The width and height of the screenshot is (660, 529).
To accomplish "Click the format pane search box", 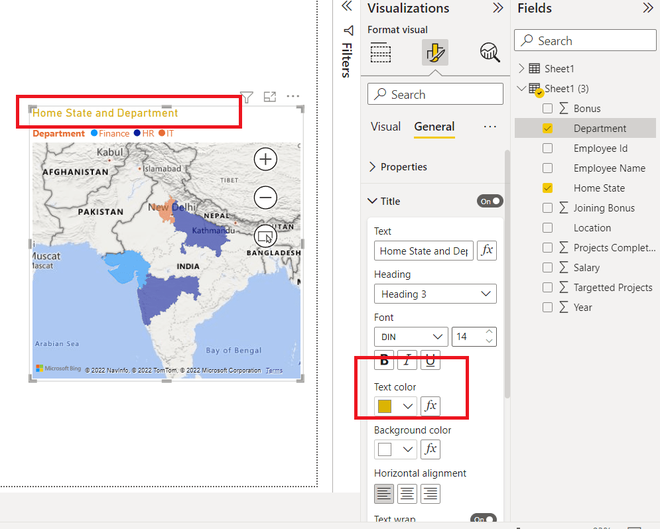I will click(435, 94).
